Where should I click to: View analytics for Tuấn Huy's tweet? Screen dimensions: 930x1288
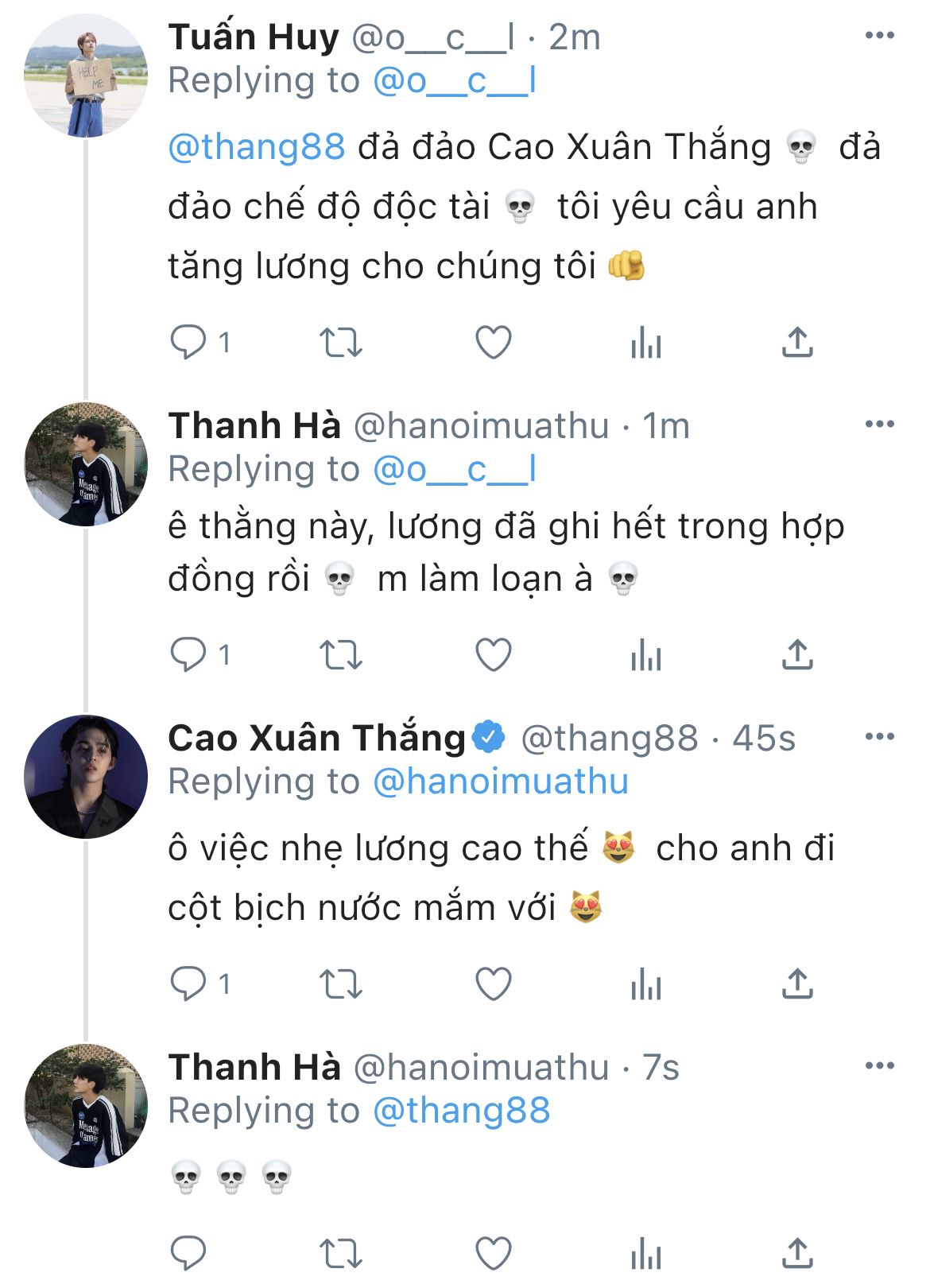coord(645,343)
